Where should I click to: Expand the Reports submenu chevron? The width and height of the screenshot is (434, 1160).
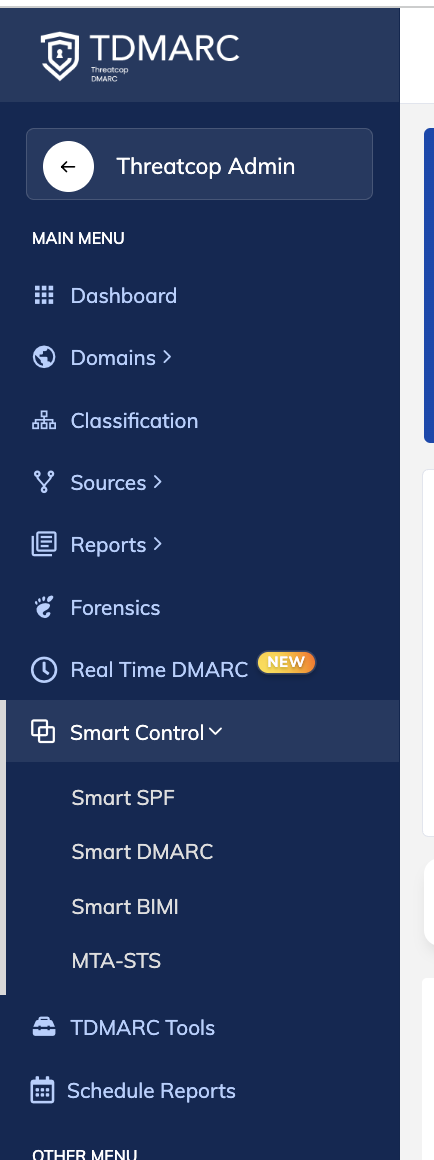pyautogui.click(x=157, y=544)
